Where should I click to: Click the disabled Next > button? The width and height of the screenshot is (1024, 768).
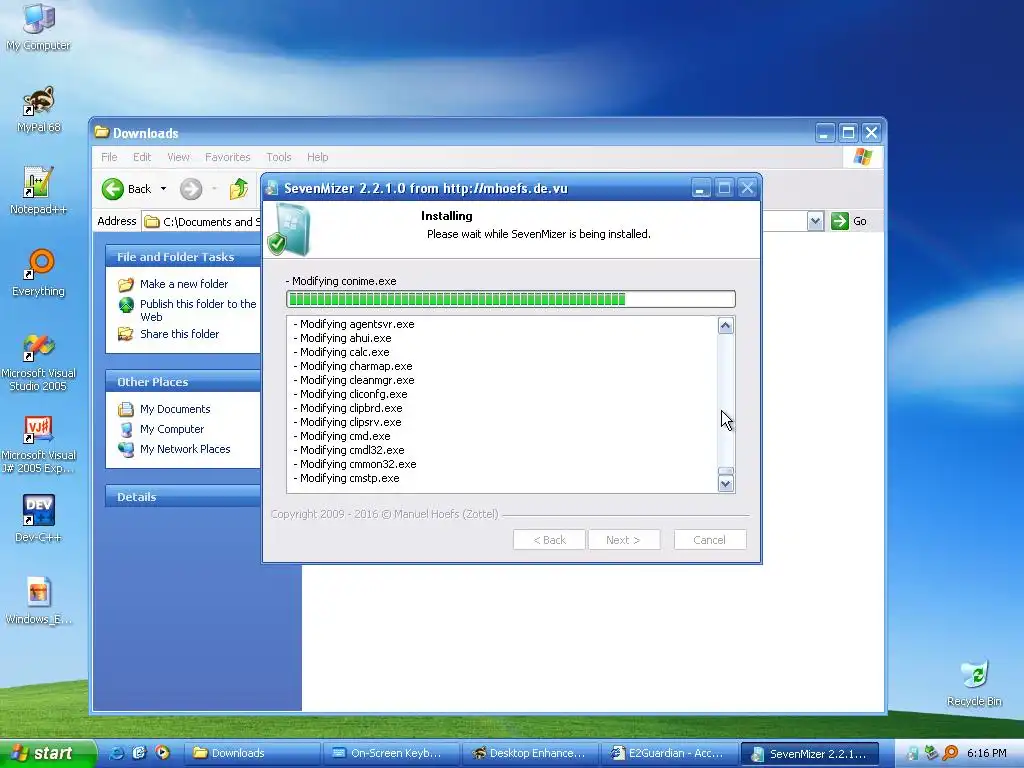624,540
